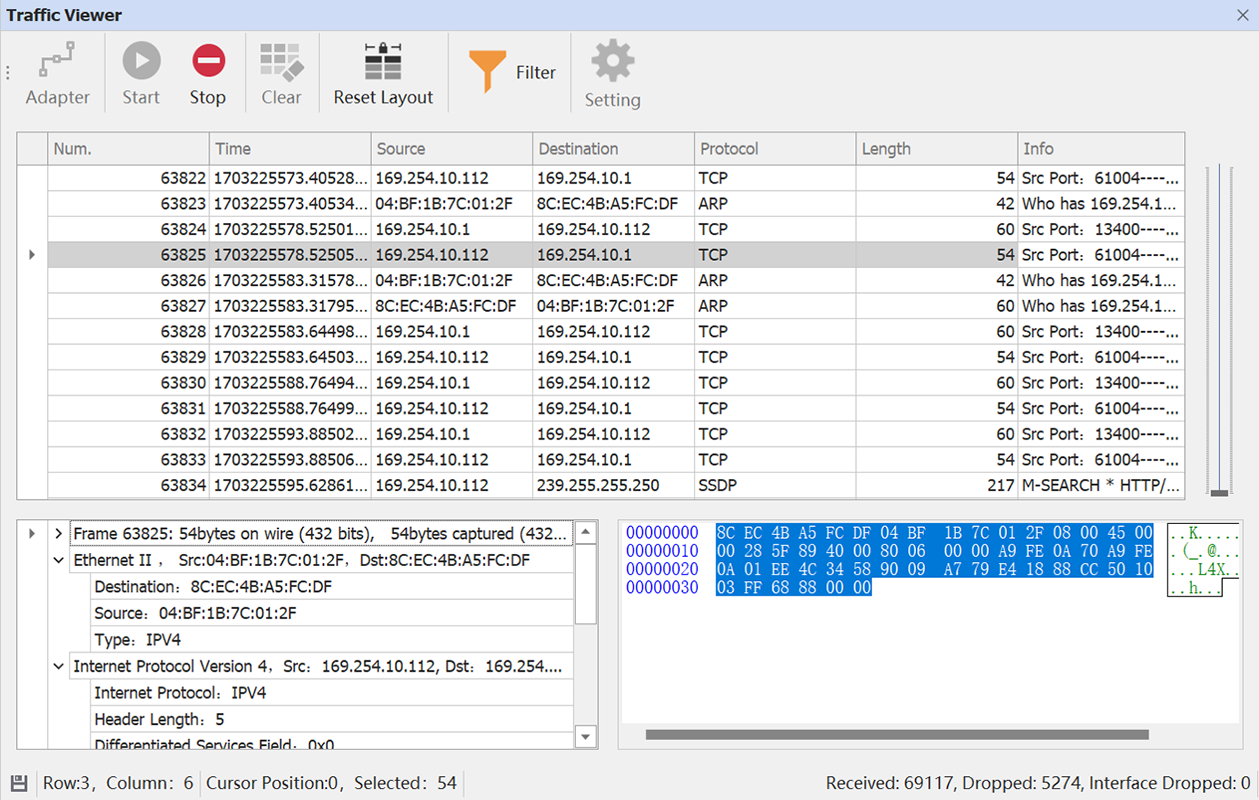Click the Reset Layout icon
Image resolution: width=1259 pixels, height=800 pixels.
pyautogui.click(x=383, y=63)
